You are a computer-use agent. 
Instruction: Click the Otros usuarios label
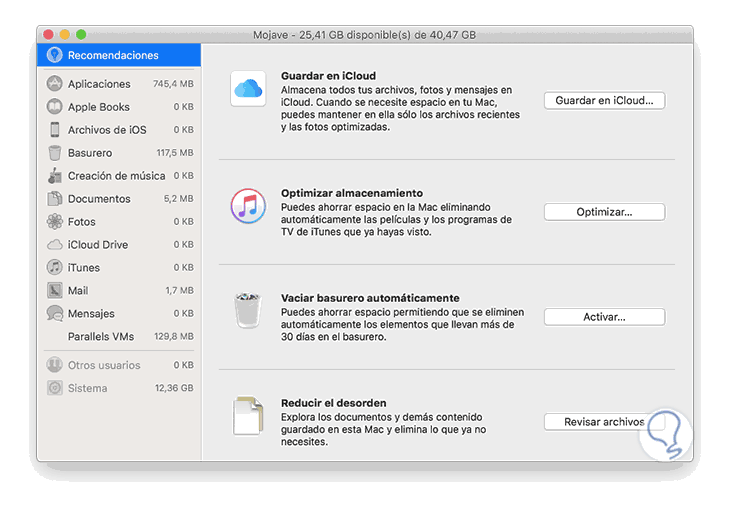point(104,365)
